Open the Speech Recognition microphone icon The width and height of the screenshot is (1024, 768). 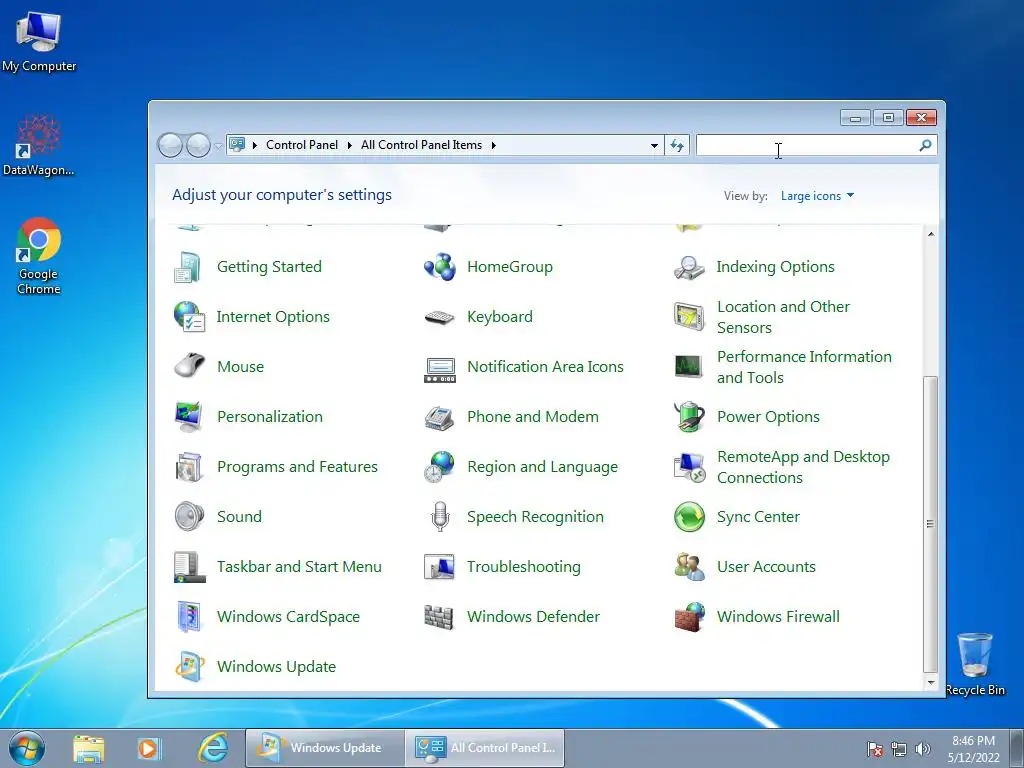click(x=440, y=517)
